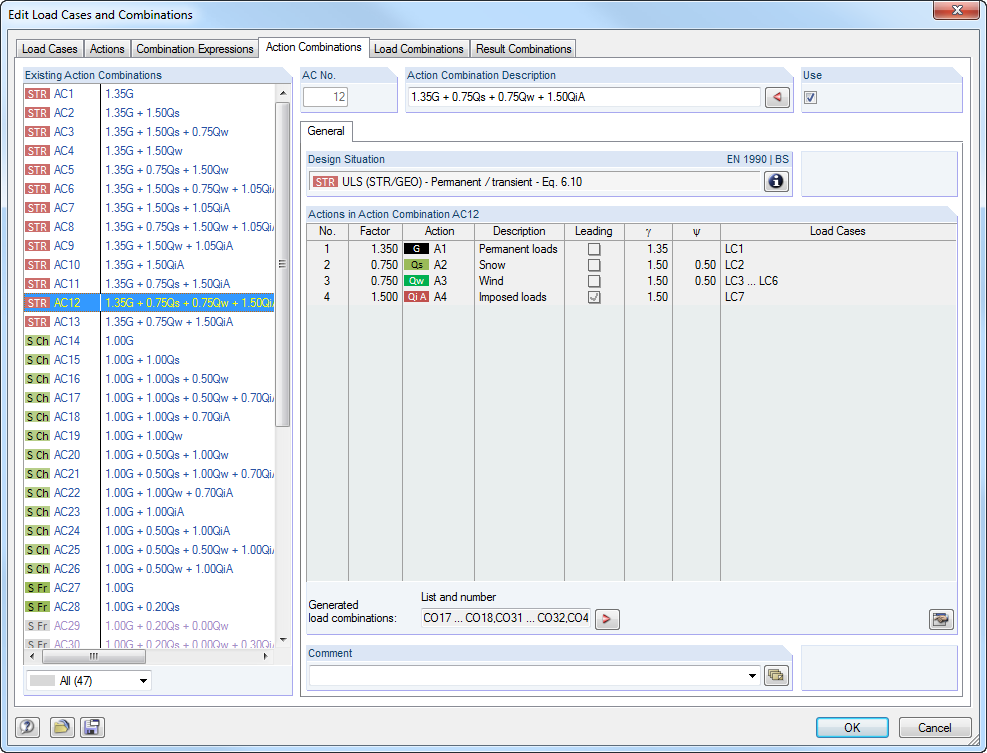This screenshot has width=987, height=753.
Task: Click the Factor column header
Action: click(375, 231)
